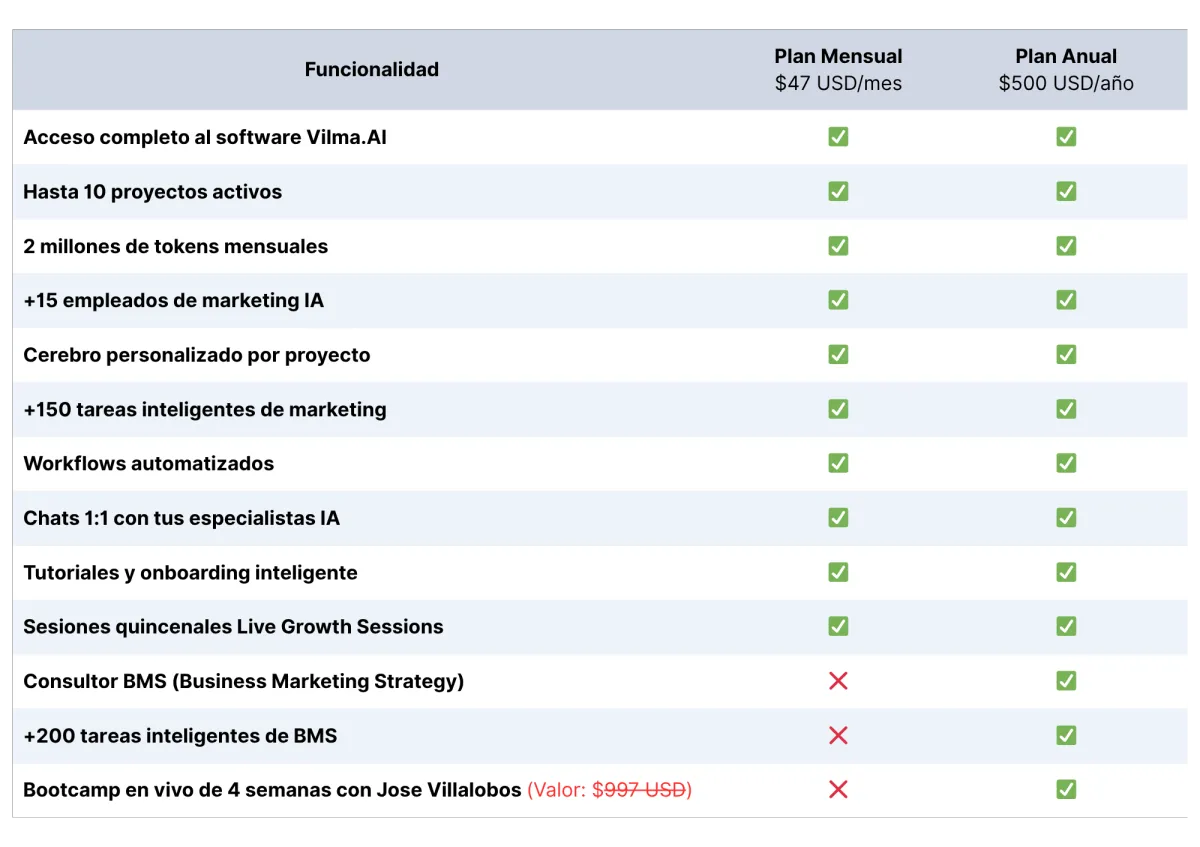This screenshot has height=847, width=1200.
Task: Click annual checkmark for Hasta 10 proyectos activos
Action: 1066,191
